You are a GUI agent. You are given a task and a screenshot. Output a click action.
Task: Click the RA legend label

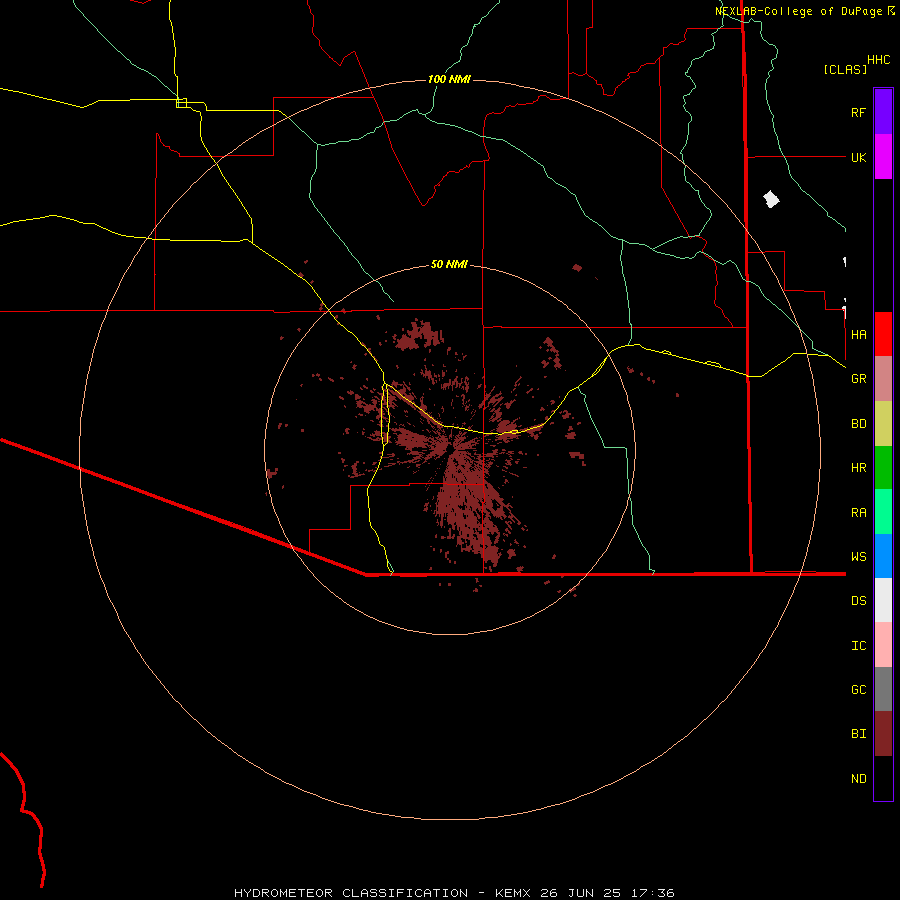[x=858, y=513]
